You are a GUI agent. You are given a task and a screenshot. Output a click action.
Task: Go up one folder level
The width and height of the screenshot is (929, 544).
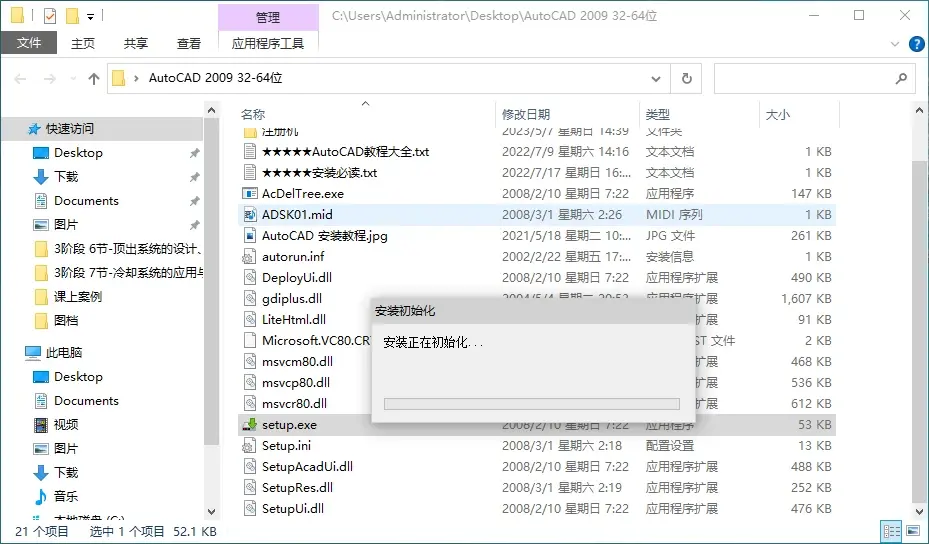(x=94, y=78)
